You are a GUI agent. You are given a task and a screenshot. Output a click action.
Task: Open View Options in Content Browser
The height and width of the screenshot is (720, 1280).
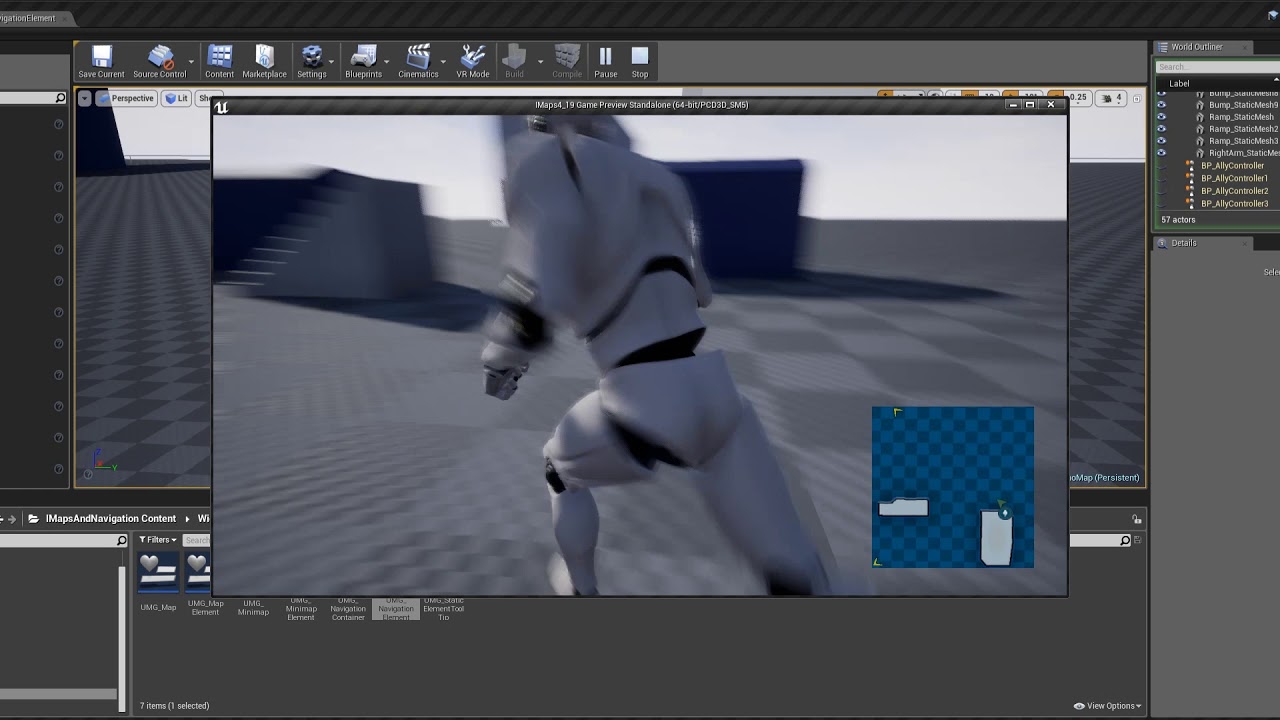1108,706
